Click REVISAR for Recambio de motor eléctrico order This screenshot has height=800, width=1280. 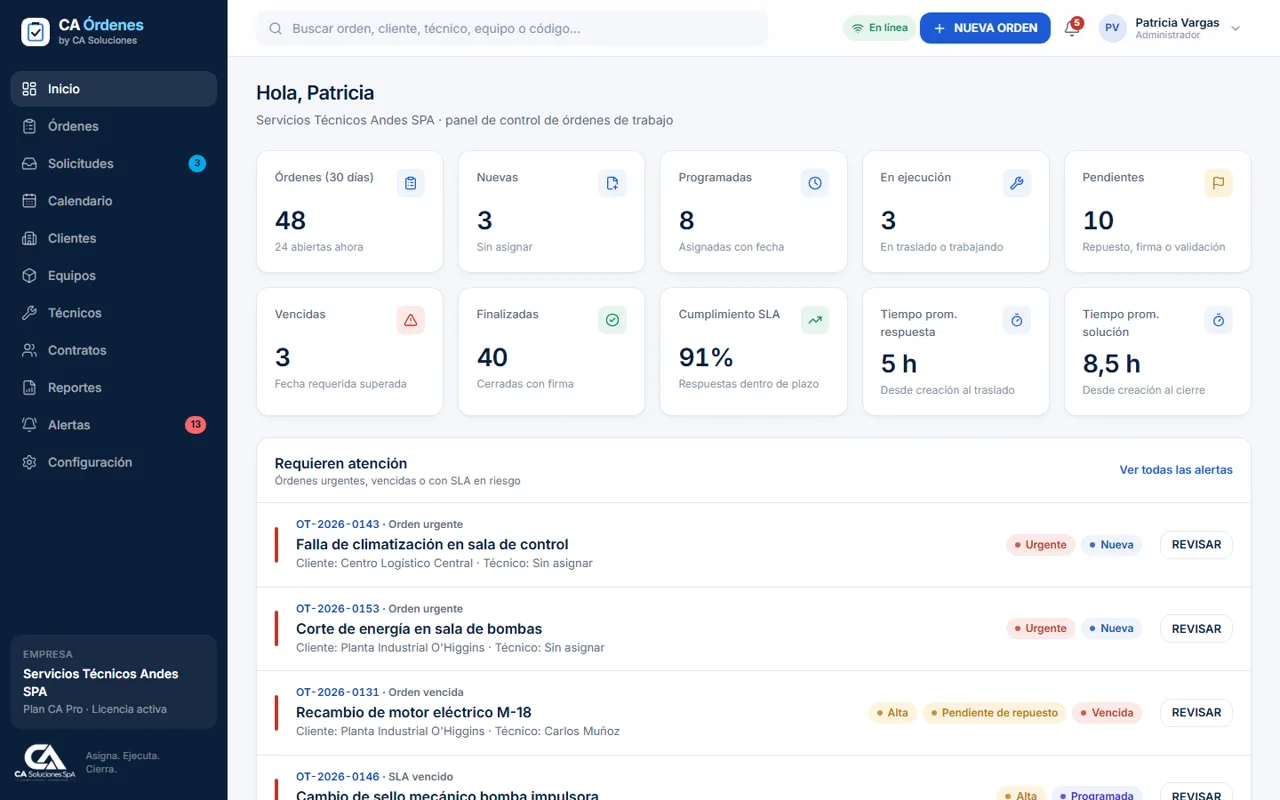tap(1196, 713)
